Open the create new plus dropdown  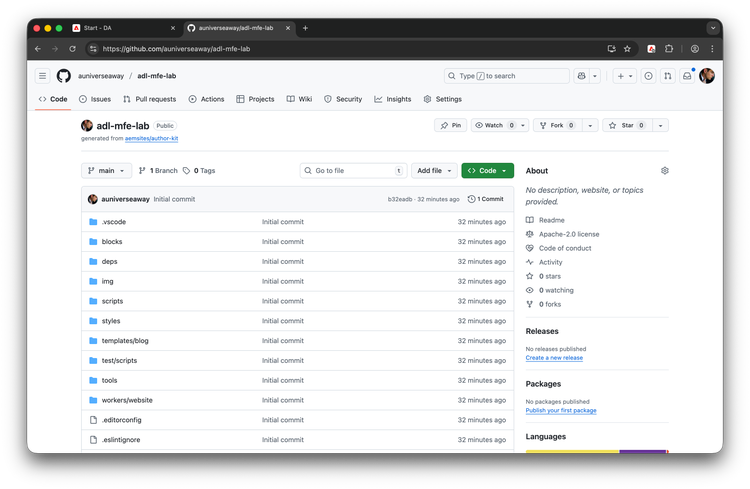click(624, 76)
